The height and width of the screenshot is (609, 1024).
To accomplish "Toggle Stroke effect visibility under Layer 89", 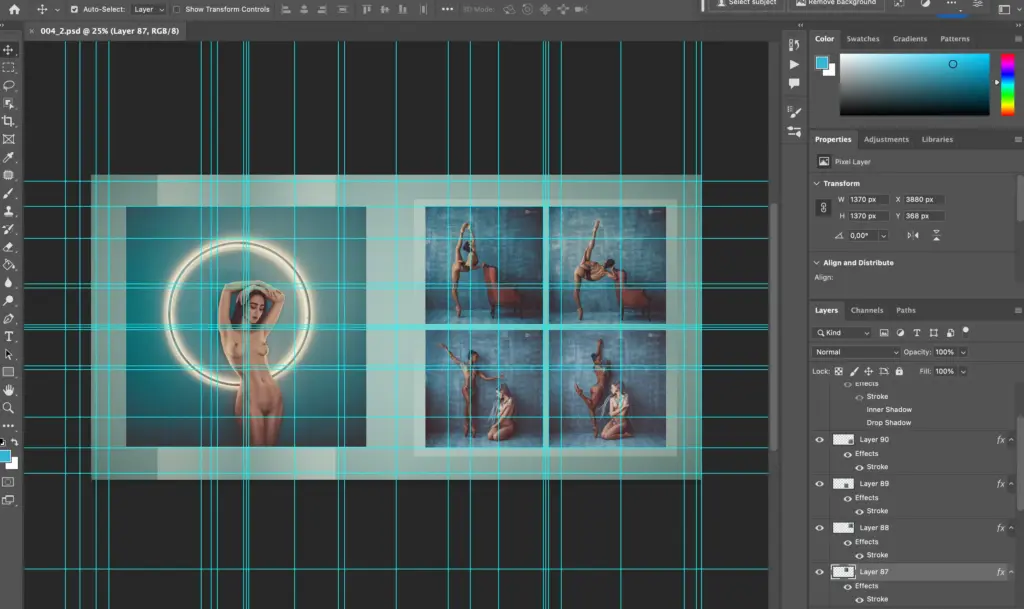I will [859, 512].
